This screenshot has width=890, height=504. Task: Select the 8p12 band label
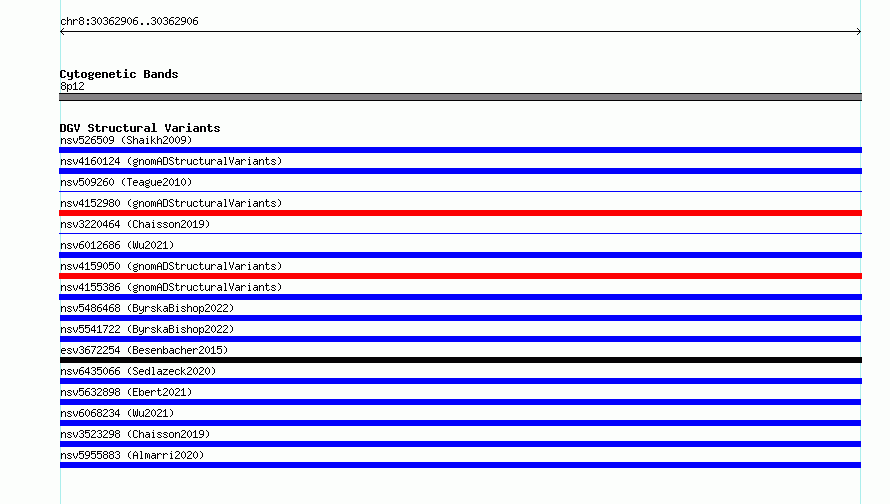point(72,86)
